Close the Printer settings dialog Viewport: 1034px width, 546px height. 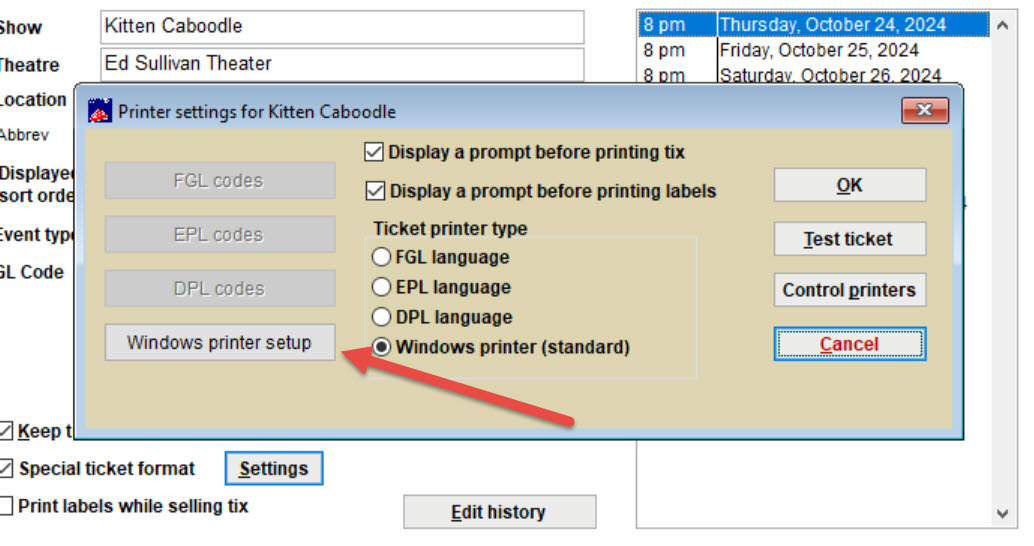pos(925,110)
